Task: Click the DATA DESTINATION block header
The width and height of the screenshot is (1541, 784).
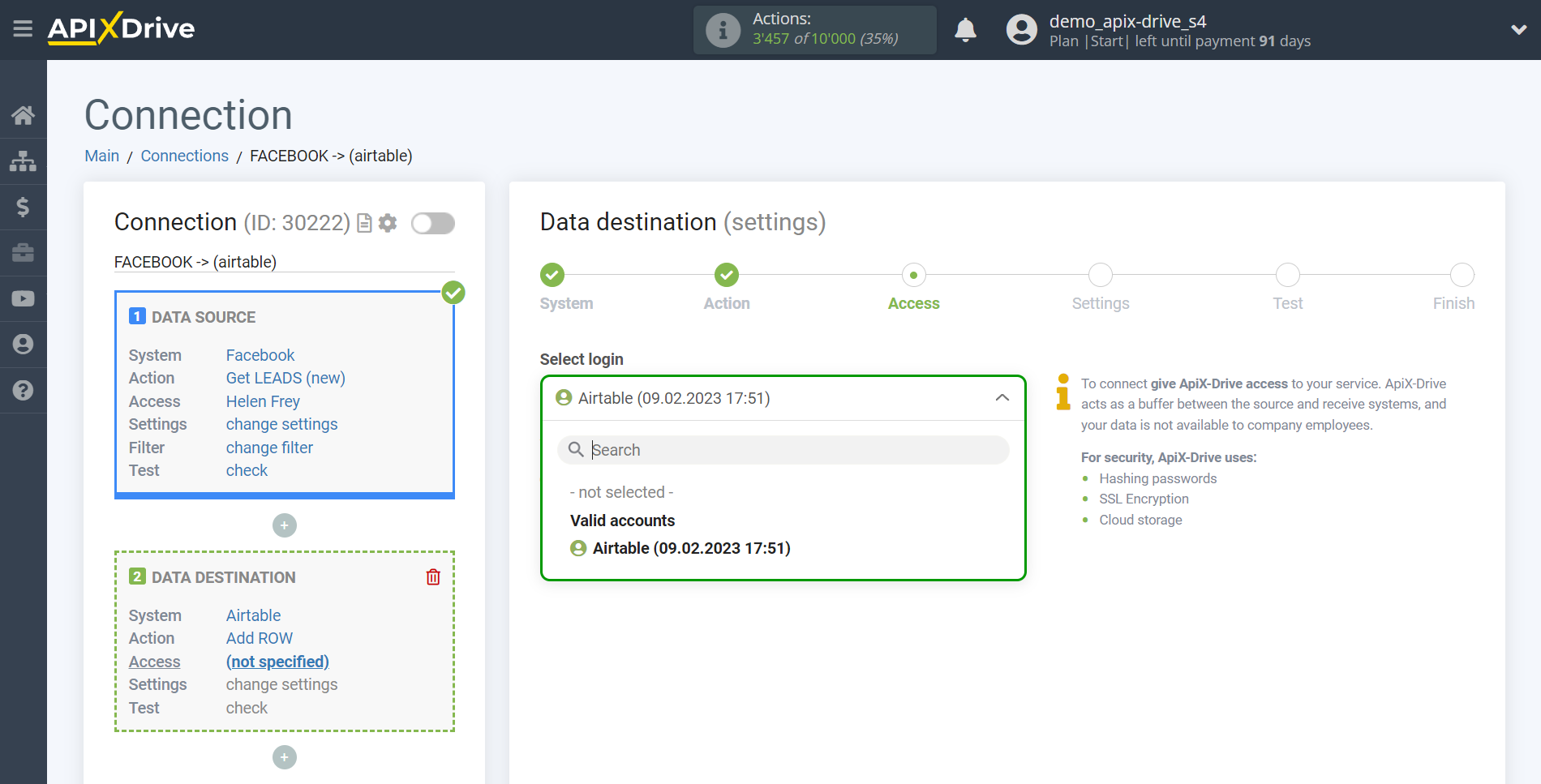Action: [x=223, y=577]
